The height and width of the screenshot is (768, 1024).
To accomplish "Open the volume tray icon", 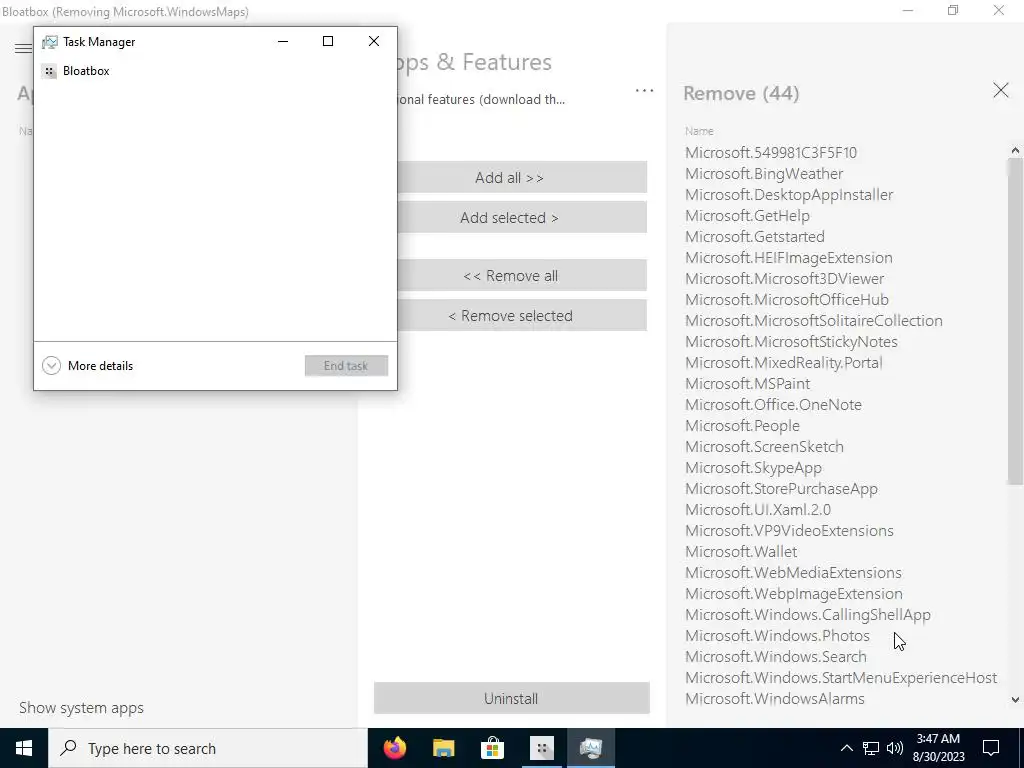I will point(895,748).
